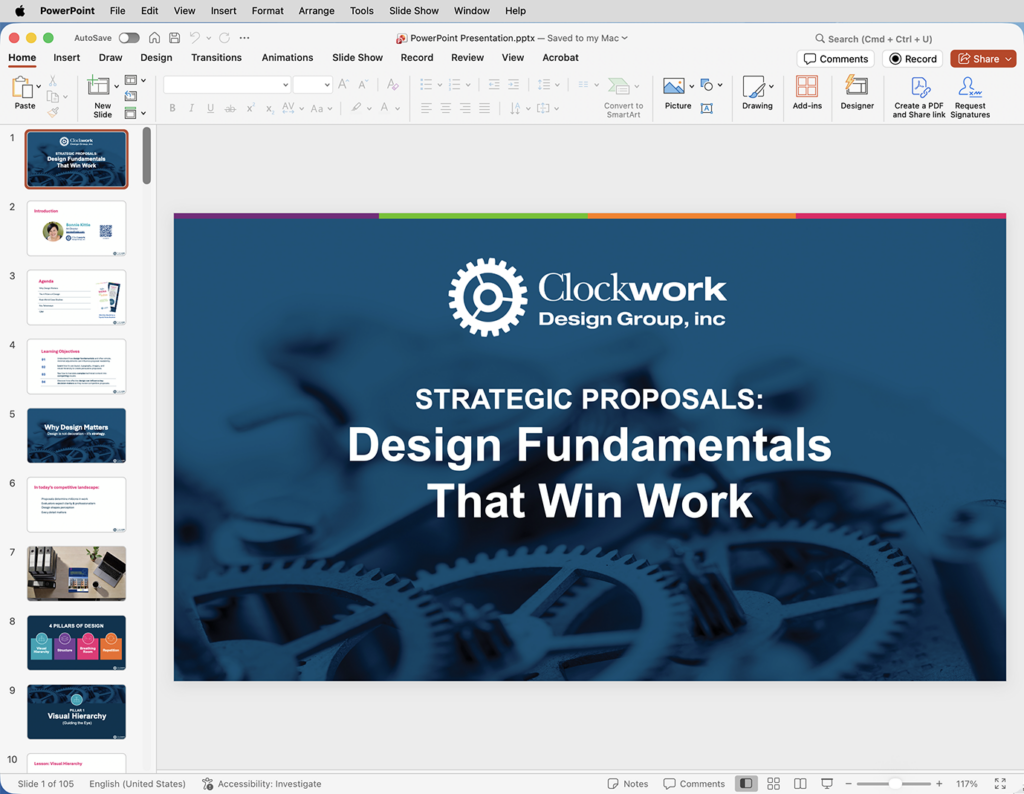The image size is (1024, 794).
Task: Expand the New Slide dropdown arrow
Action: coord(116,86)
